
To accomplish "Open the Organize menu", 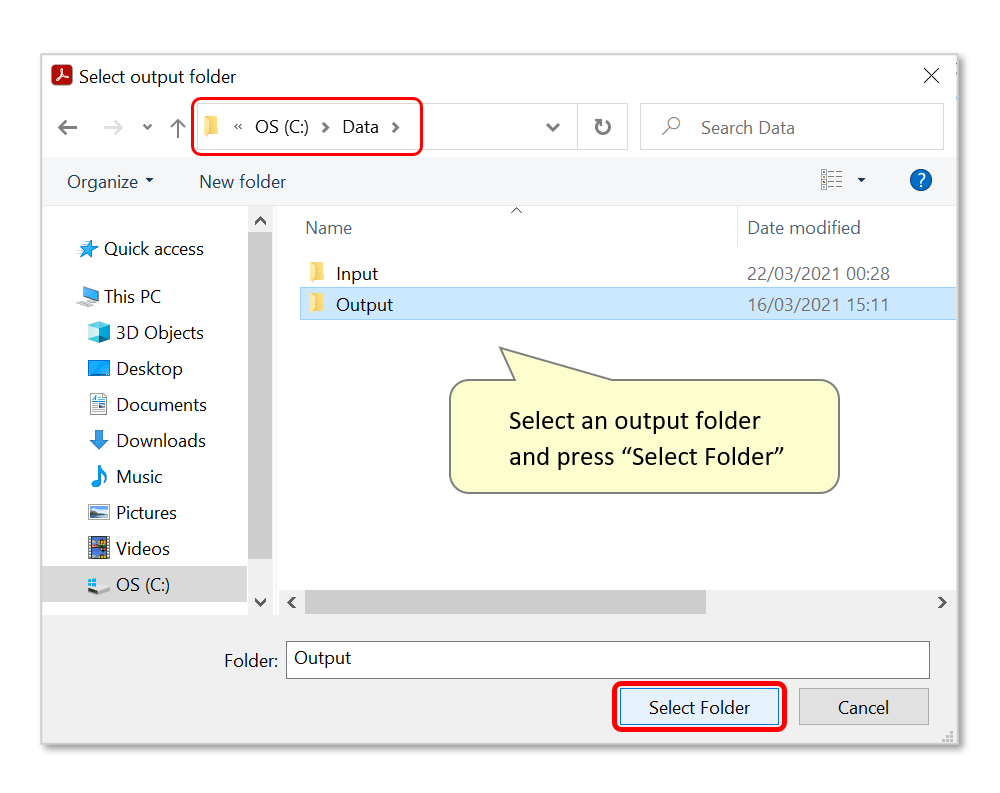I will [110, 182].
